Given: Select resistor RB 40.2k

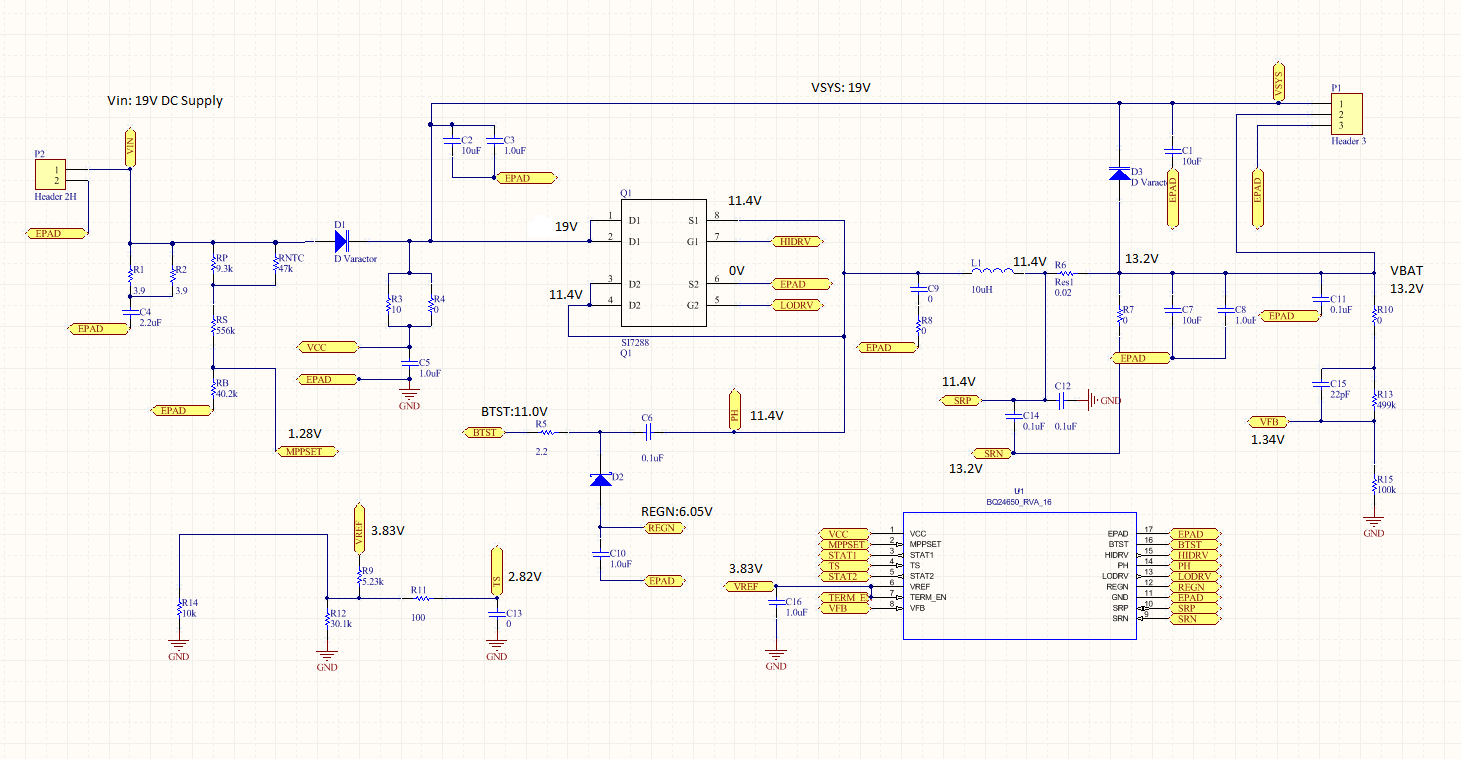Looking at the screenshot, I should 213,391.
